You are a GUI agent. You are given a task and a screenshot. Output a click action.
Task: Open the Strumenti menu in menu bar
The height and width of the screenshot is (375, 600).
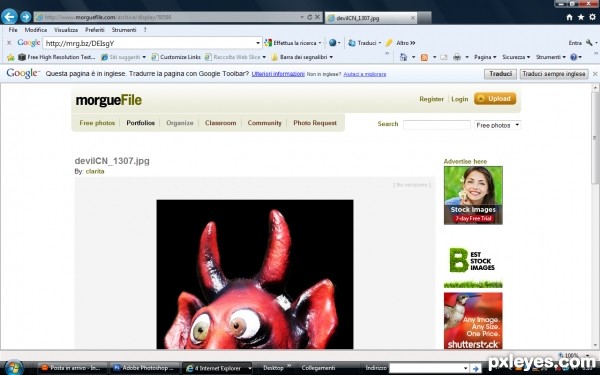tap(124, 29)
